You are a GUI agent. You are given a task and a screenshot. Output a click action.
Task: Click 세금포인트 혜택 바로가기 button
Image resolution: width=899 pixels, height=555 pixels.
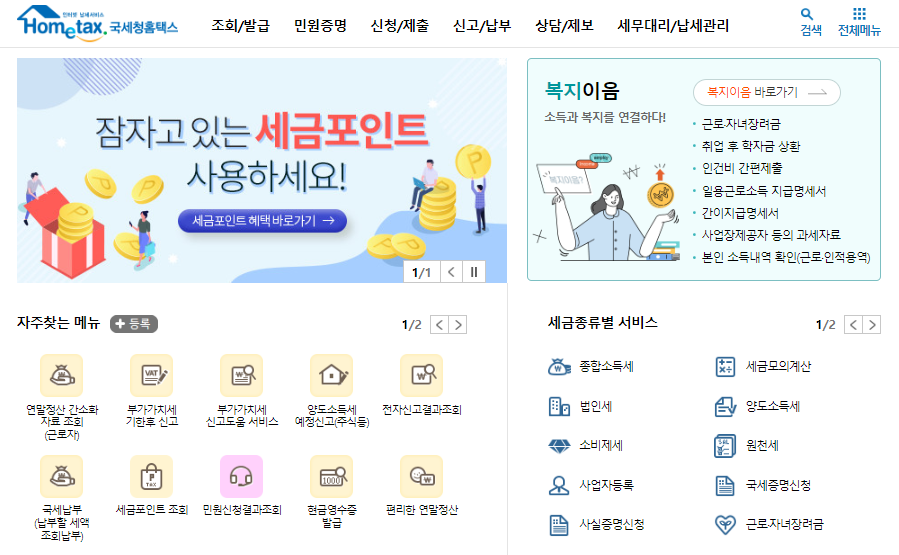click(263, 221)
